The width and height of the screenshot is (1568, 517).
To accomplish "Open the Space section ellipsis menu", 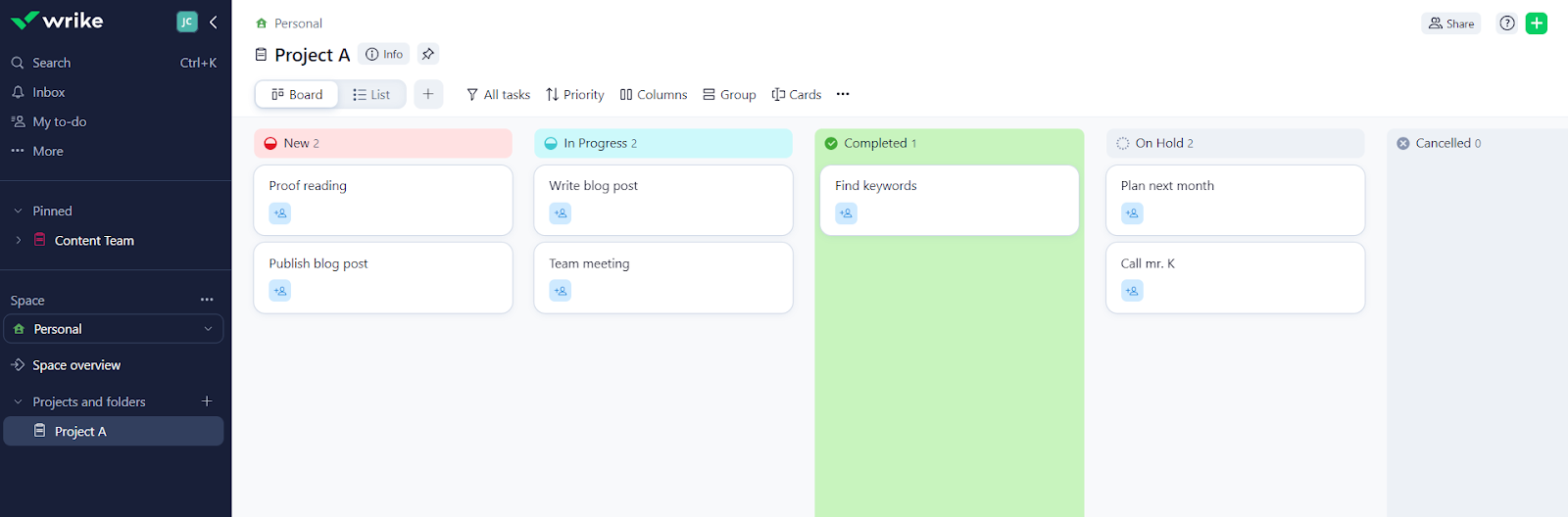I will (207, 300).
